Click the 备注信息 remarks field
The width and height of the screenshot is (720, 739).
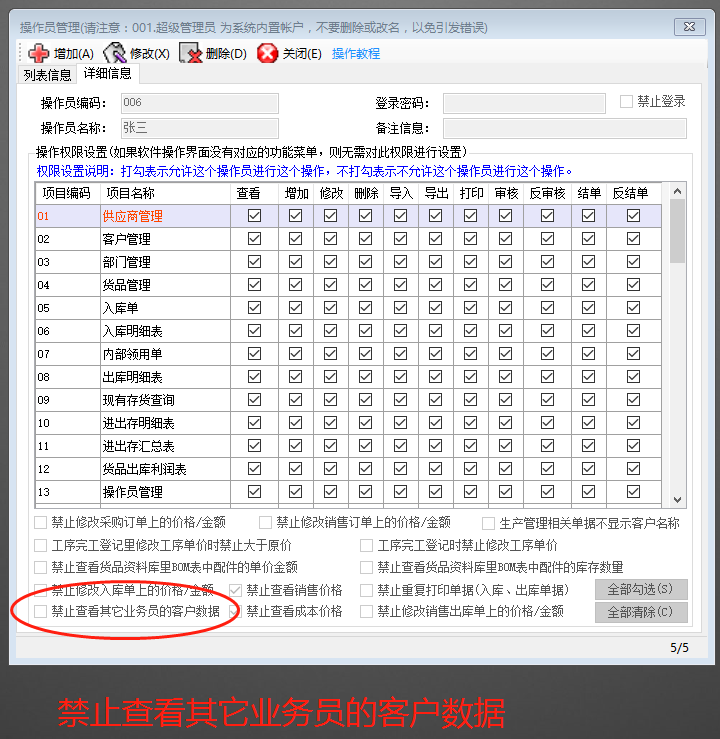(564, 128)
